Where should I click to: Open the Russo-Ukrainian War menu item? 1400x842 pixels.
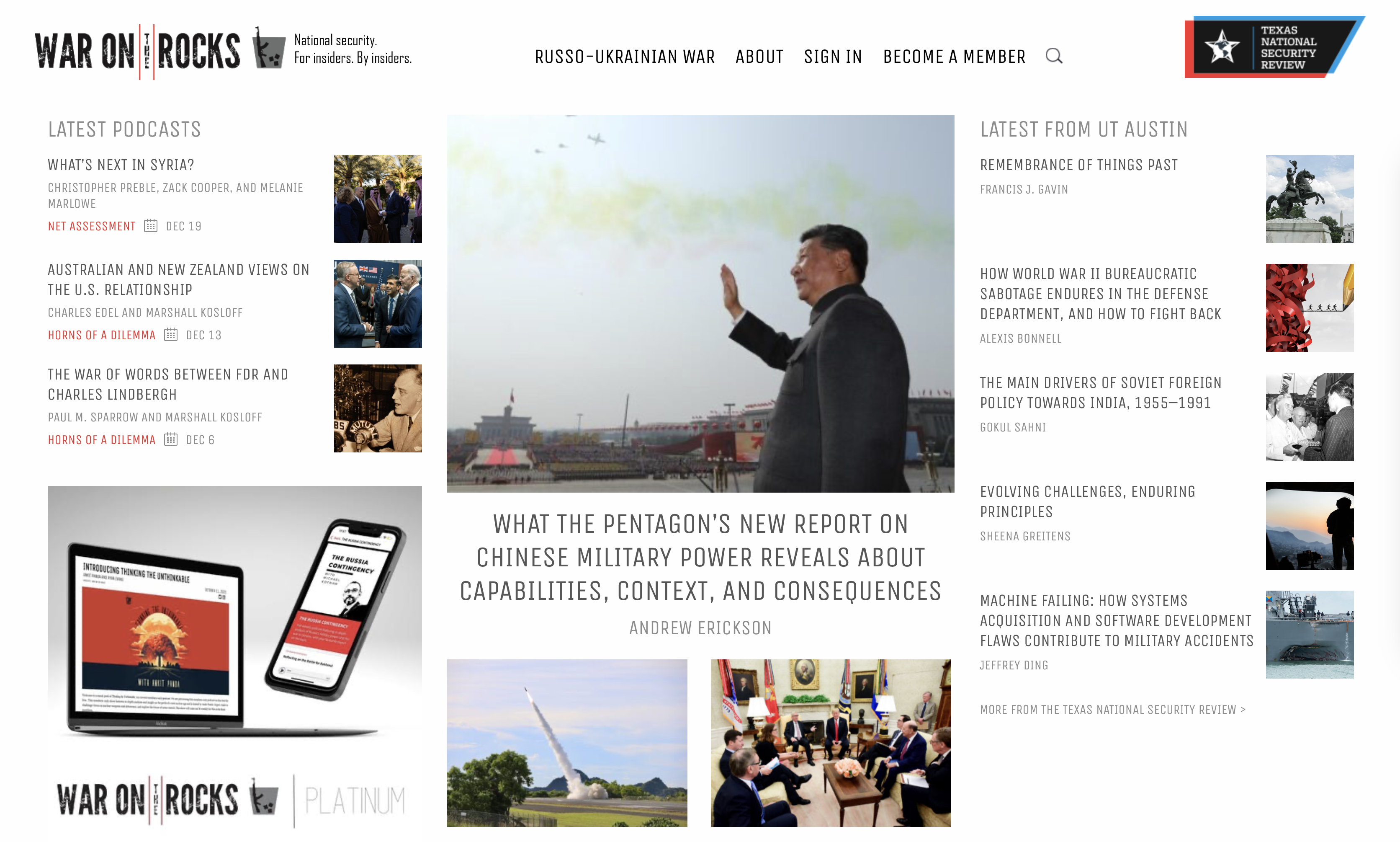tap(625, 57)
